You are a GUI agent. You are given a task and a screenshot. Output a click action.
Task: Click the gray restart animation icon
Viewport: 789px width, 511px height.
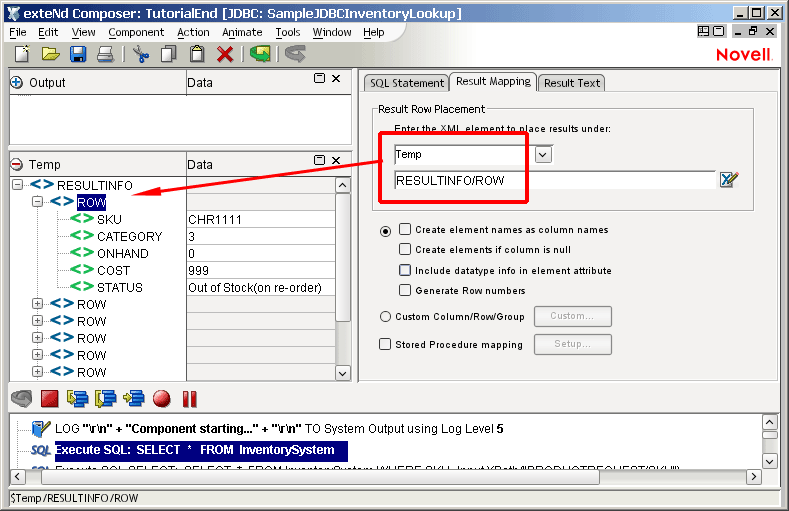pyautogui.click(x=22, y=399)
